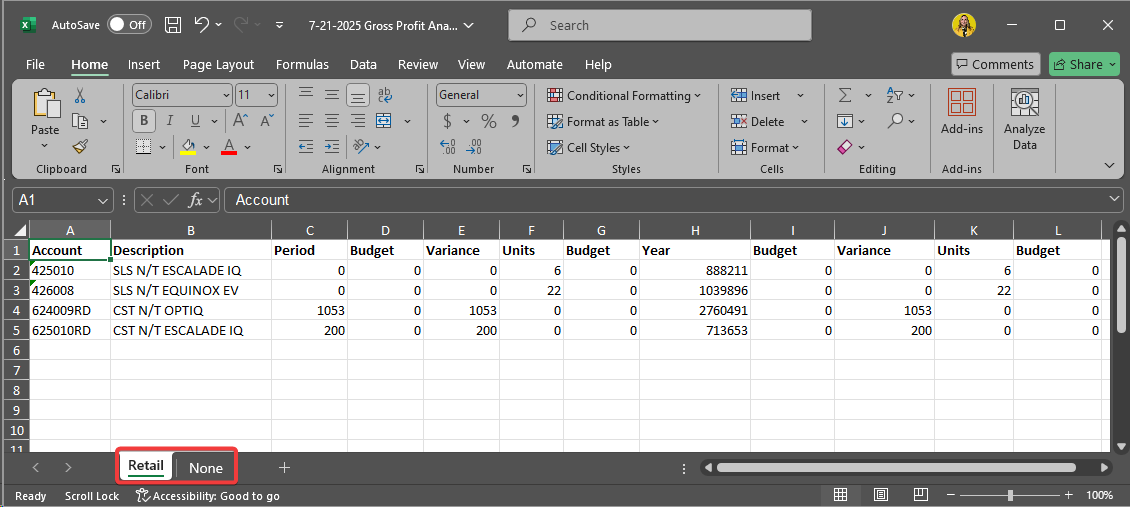This screenshot has width=1130, height=507.
Task: Click the Cut scissors icon
Action: [x=80, y=96]
